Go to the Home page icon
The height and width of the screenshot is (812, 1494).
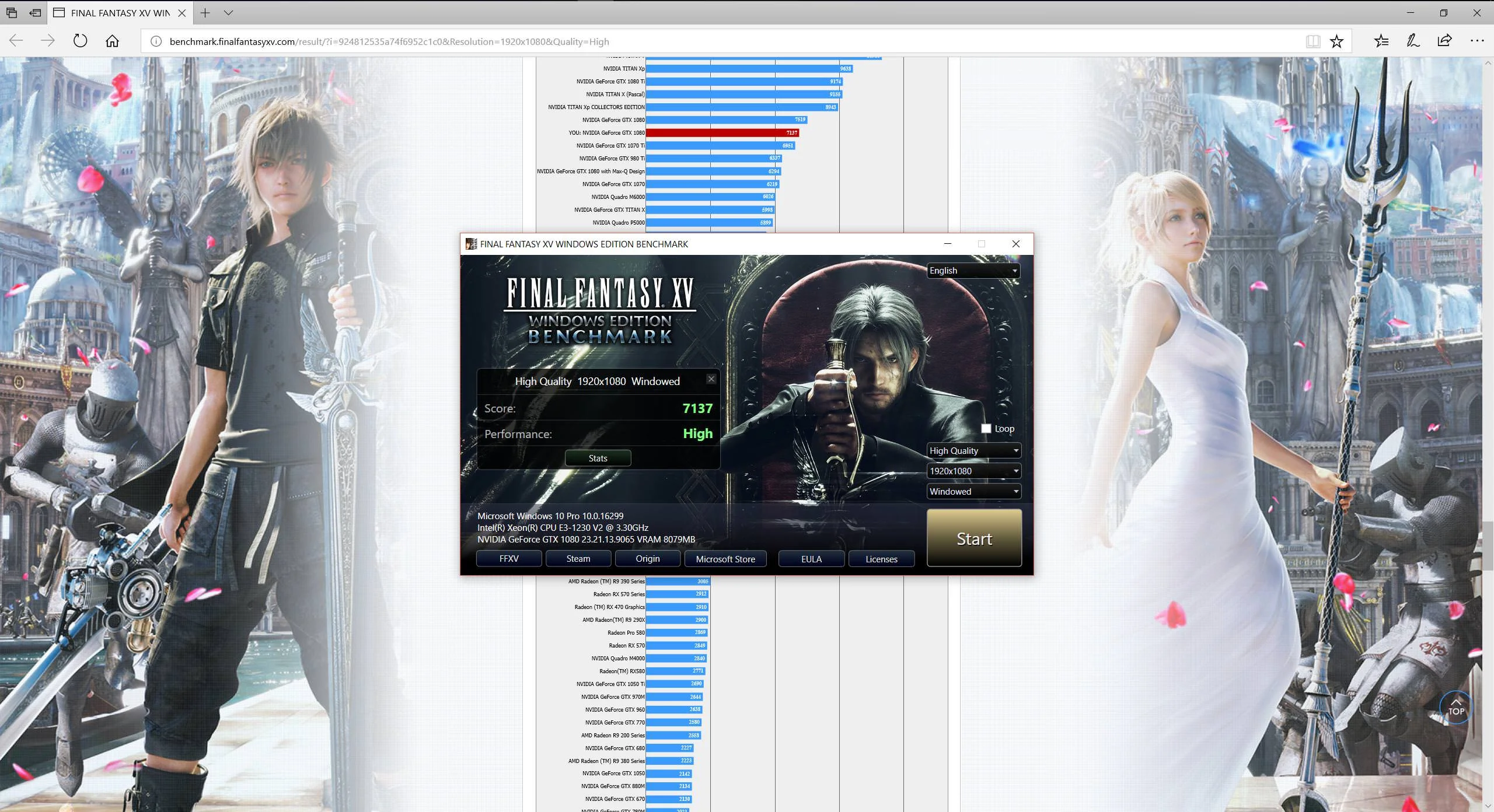112,41
